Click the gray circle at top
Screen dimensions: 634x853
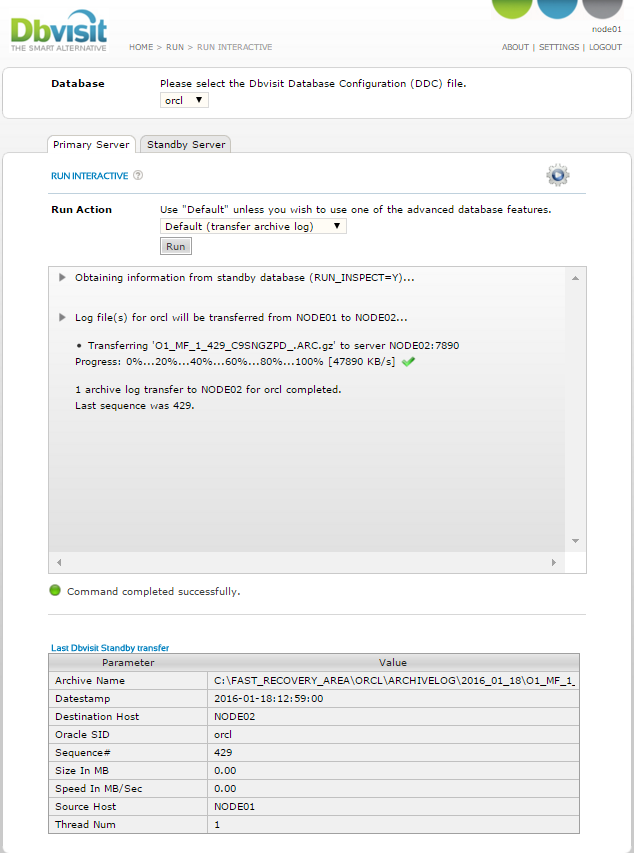click(602, 9)
